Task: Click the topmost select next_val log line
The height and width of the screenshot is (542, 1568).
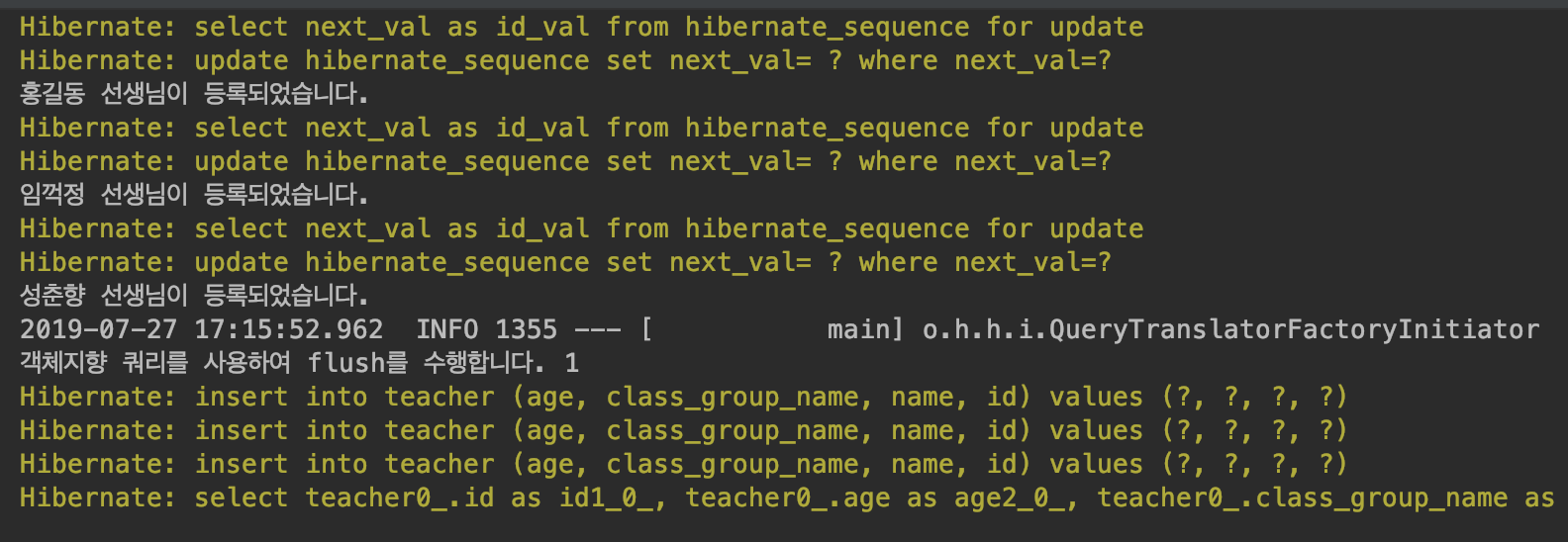Action: point(581,27)
